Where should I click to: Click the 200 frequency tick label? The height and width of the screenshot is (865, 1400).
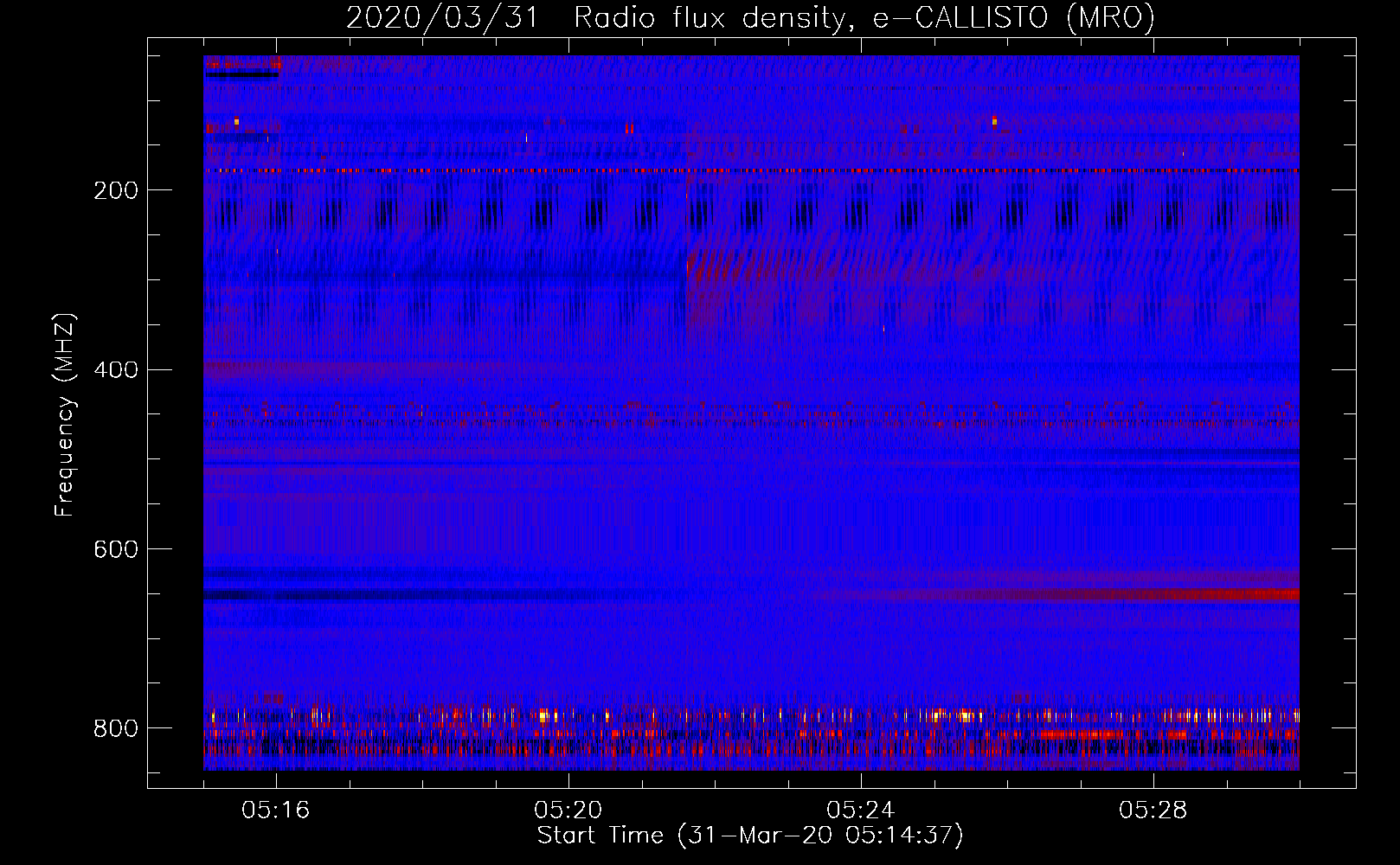coord(116,190)
